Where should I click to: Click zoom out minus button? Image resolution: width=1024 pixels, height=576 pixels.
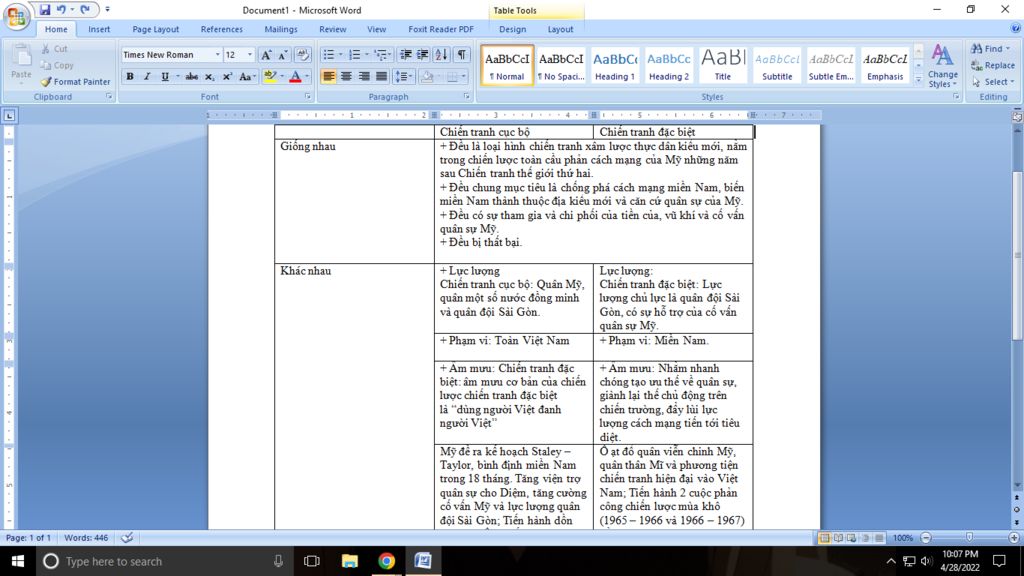point(925,537)
